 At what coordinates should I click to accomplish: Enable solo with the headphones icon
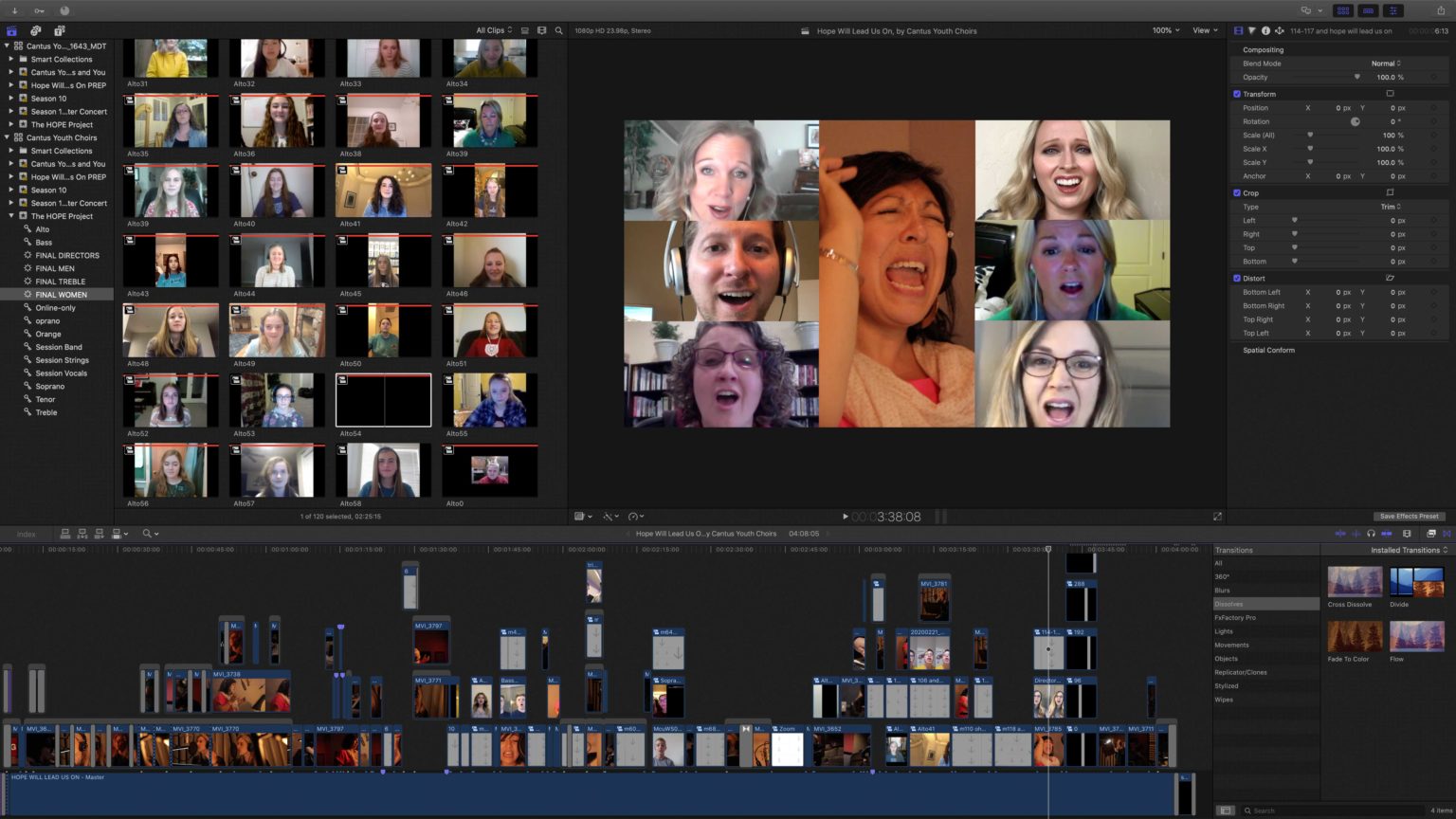pos(1371,534)
